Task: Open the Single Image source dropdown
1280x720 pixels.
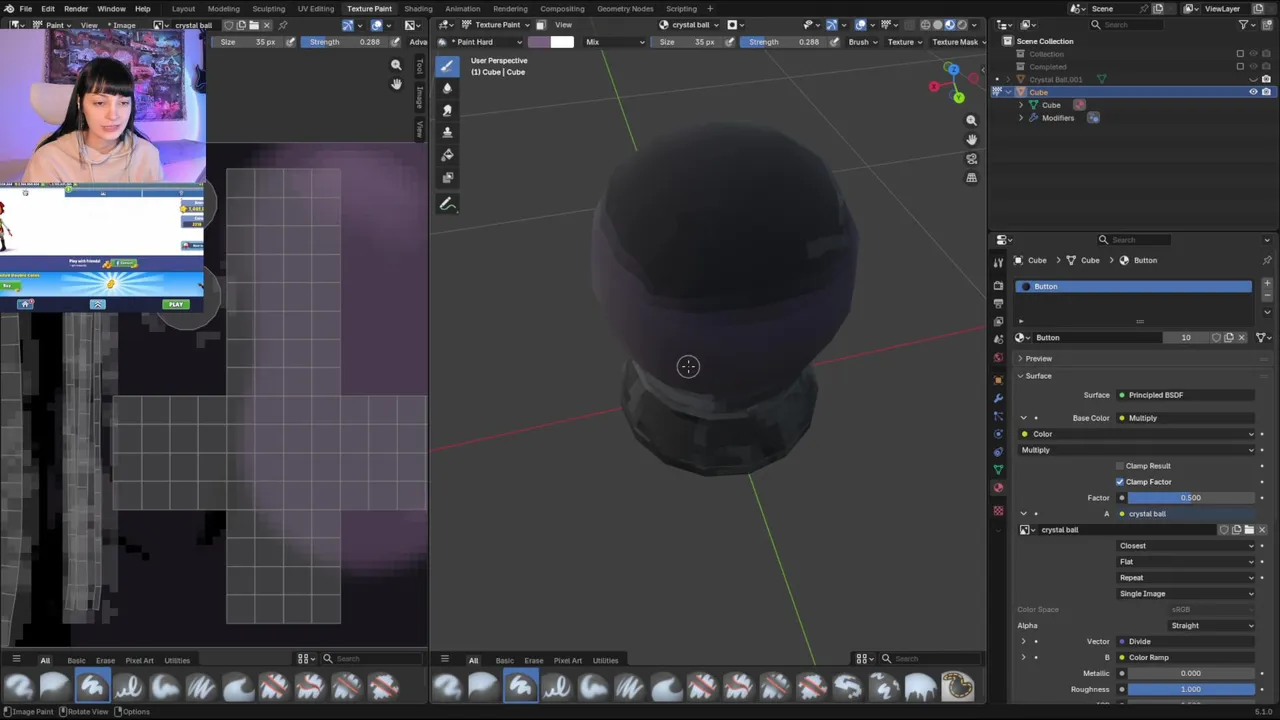Action: pos(1186,594)
